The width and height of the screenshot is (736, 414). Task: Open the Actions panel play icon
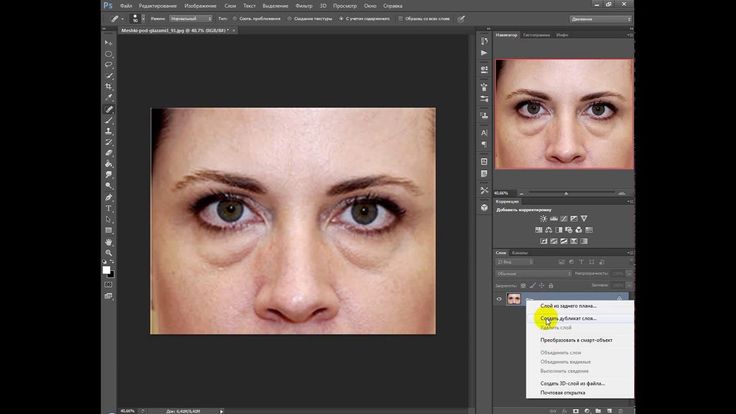(x=484, y=53)
